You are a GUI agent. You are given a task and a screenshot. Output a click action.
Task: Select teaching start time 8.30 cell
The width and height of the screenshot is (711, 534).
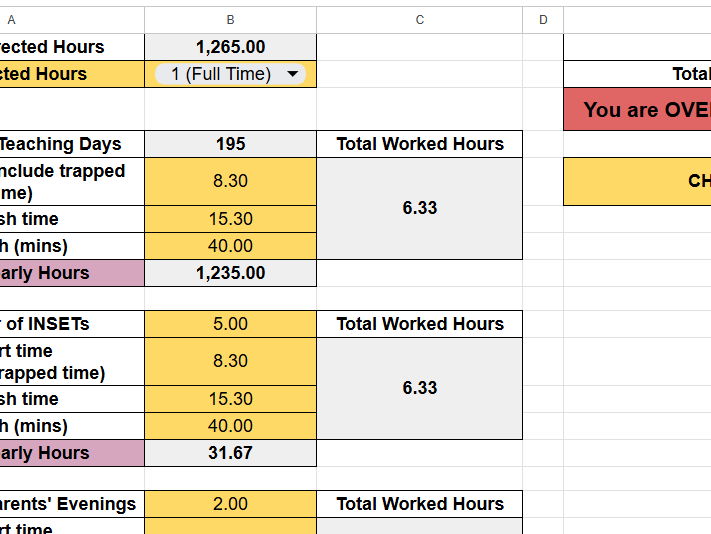pyautogui.click(x=230, y=181)
